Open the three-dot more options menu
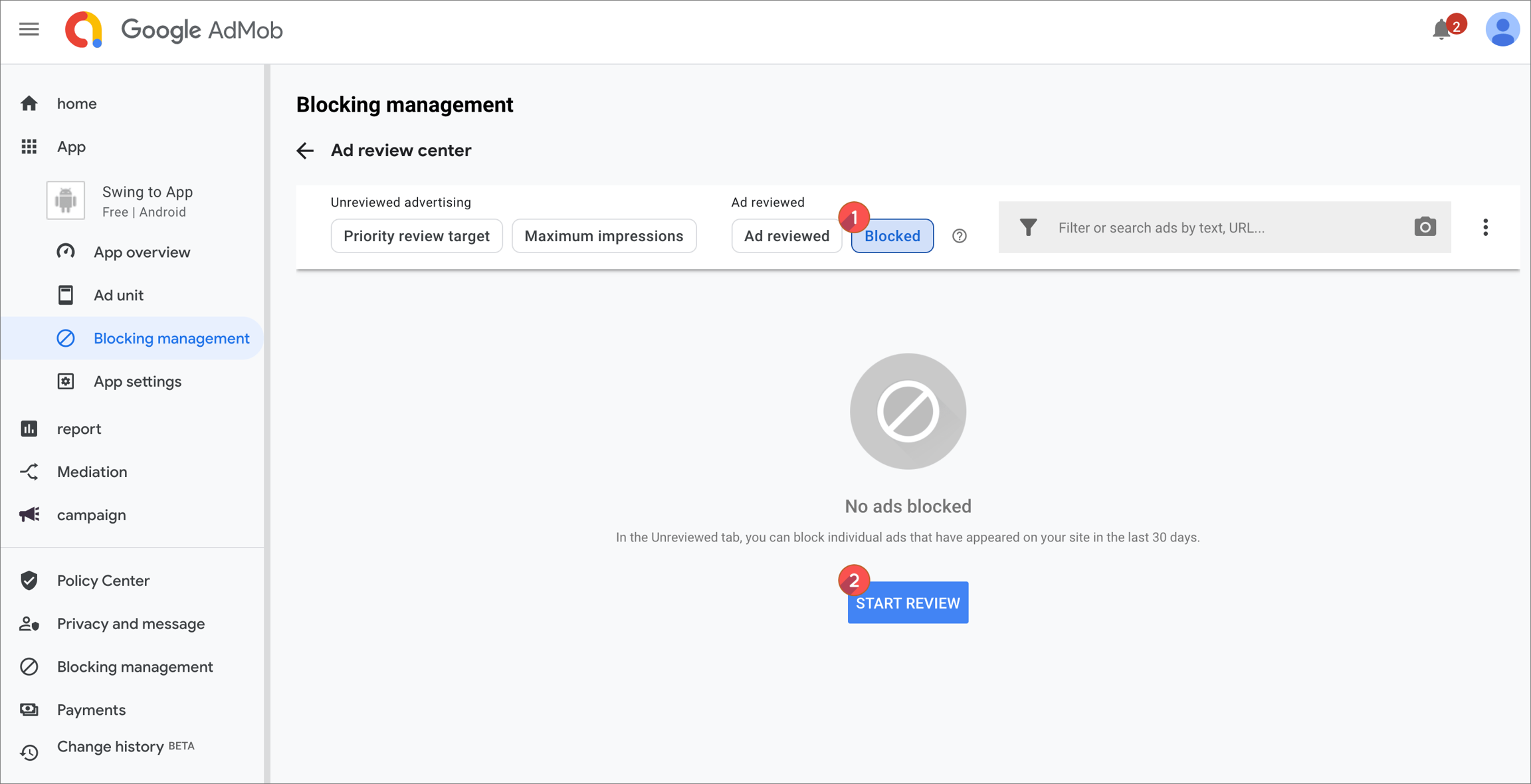The image size is (1531, 784). click(x=1485, y=227)
